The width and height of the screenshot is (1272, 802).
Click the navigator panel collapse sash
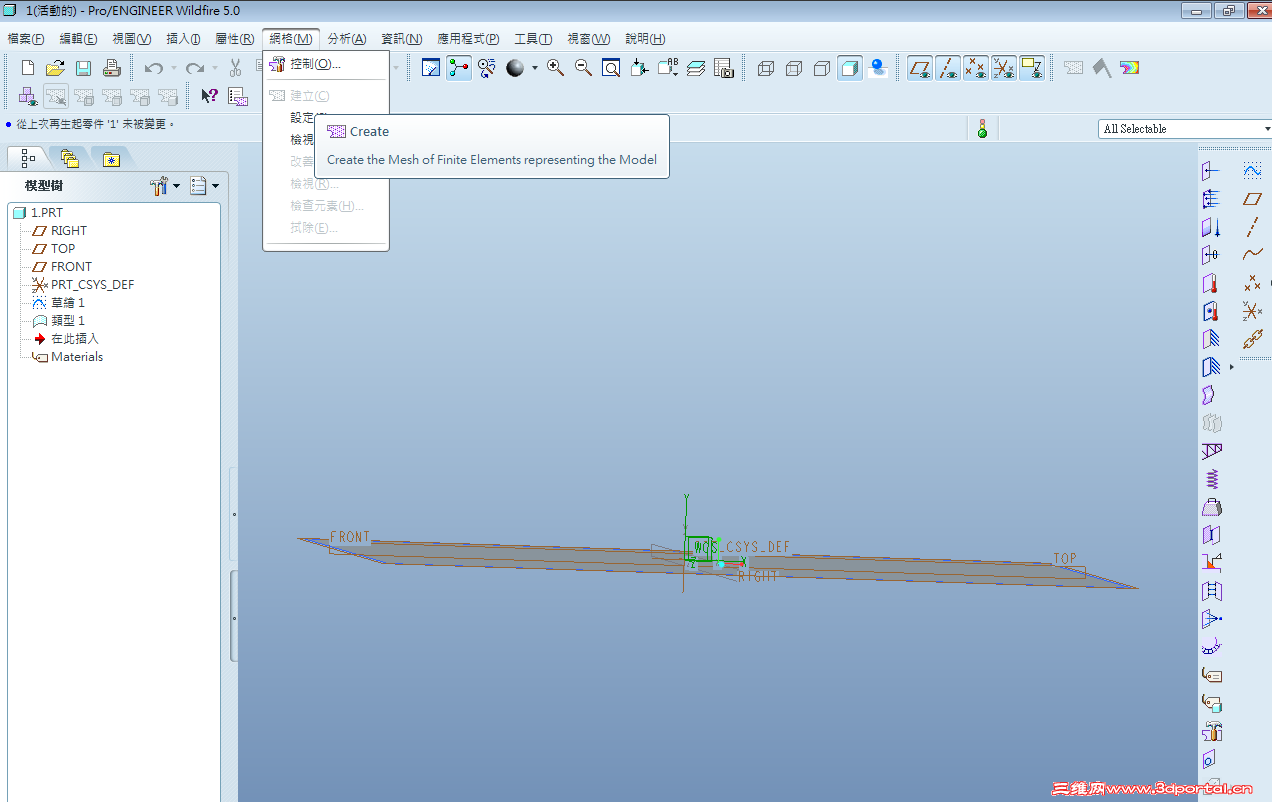[x=234, y=616]
